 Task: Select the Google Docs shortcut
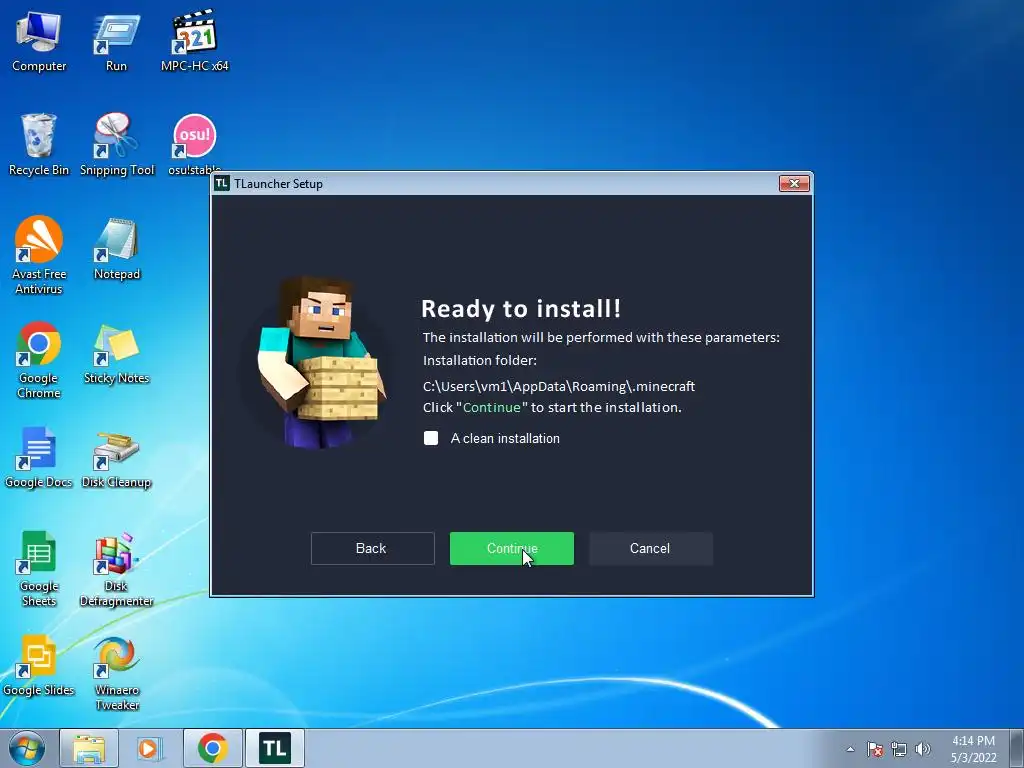pos(39,457)
